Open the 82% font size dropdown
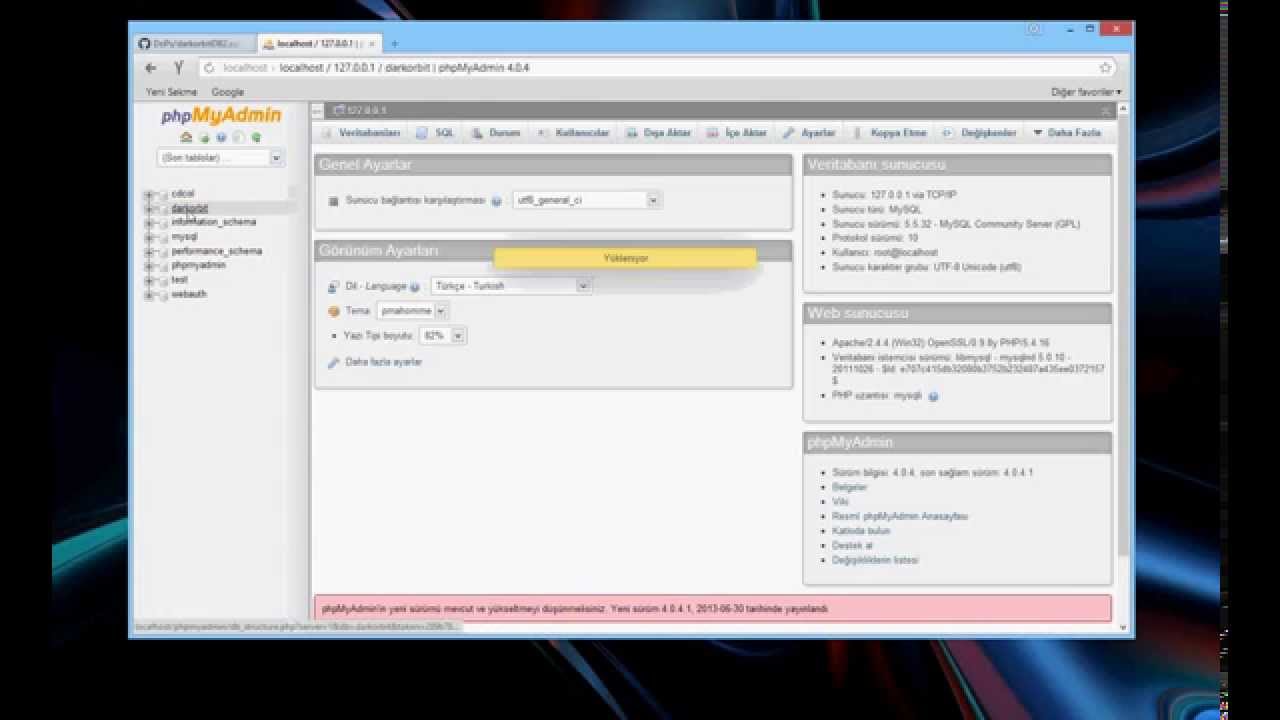The height and width of the screenshot is (720, 1280). (x=442, y=336)
